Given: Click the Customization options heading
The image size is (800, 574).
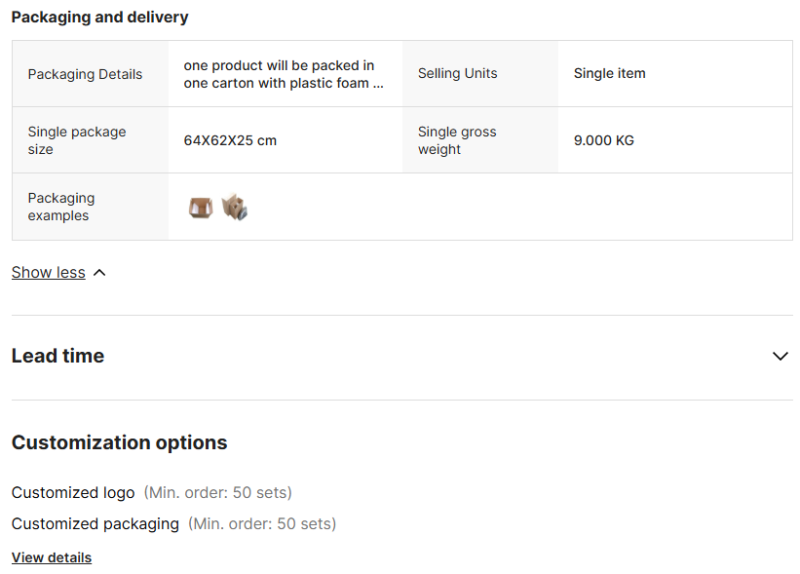Looking at the screenshot, I should point(119,443).
